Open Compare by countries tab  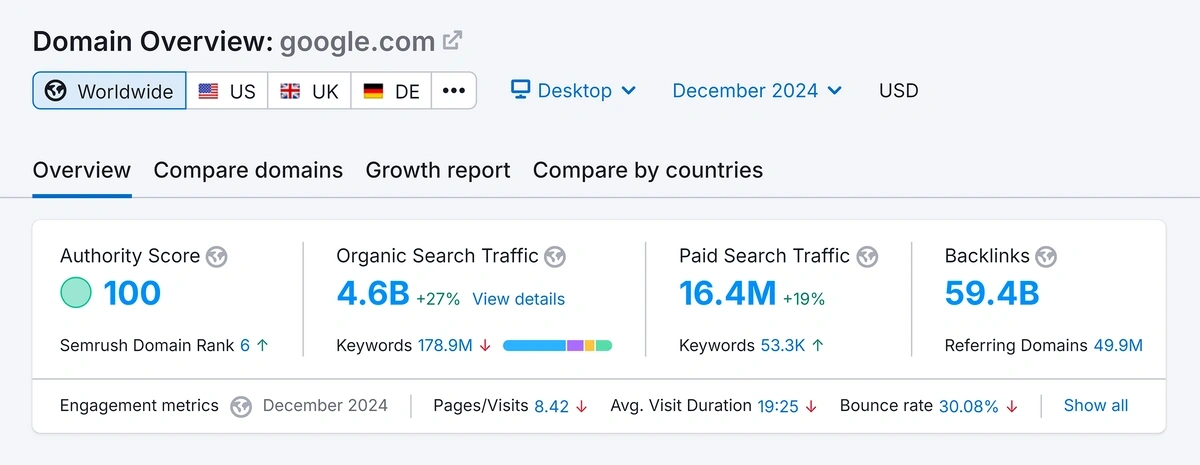(x=648, y=170)
